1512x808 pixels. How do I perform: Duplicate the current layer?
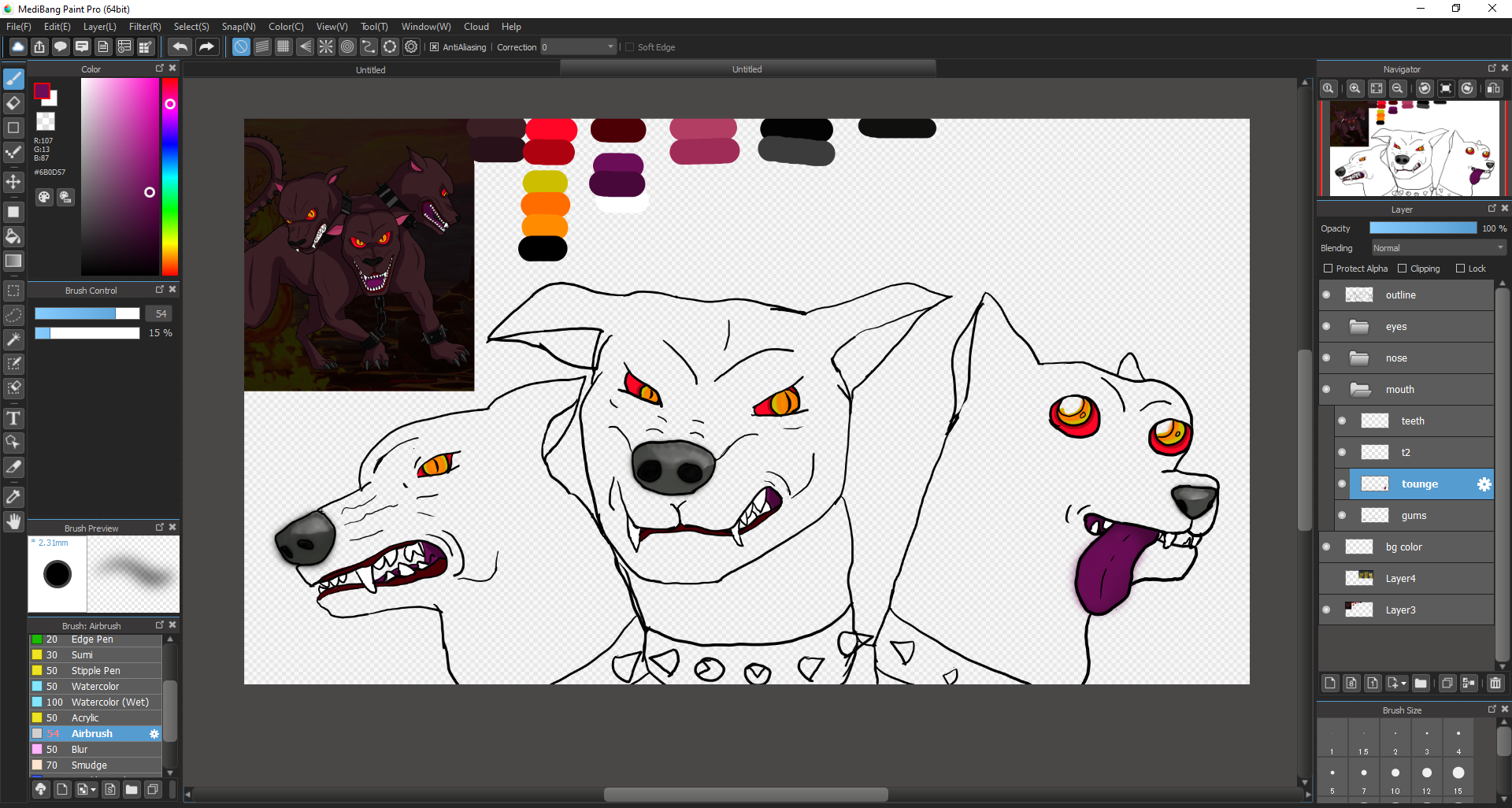click(x=1447, y=683)
